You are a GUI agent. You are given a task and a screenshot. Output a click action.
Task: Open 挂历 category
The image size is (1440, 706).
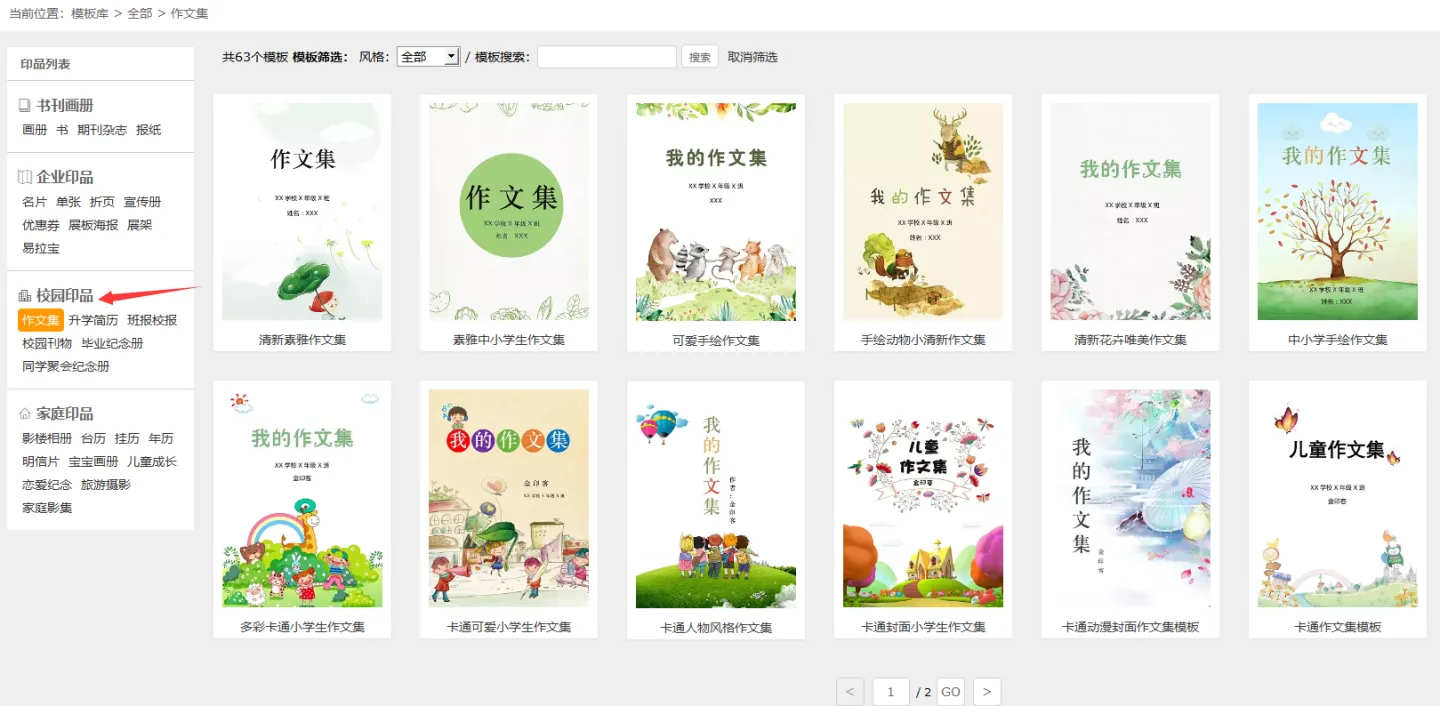click(127, 438)
